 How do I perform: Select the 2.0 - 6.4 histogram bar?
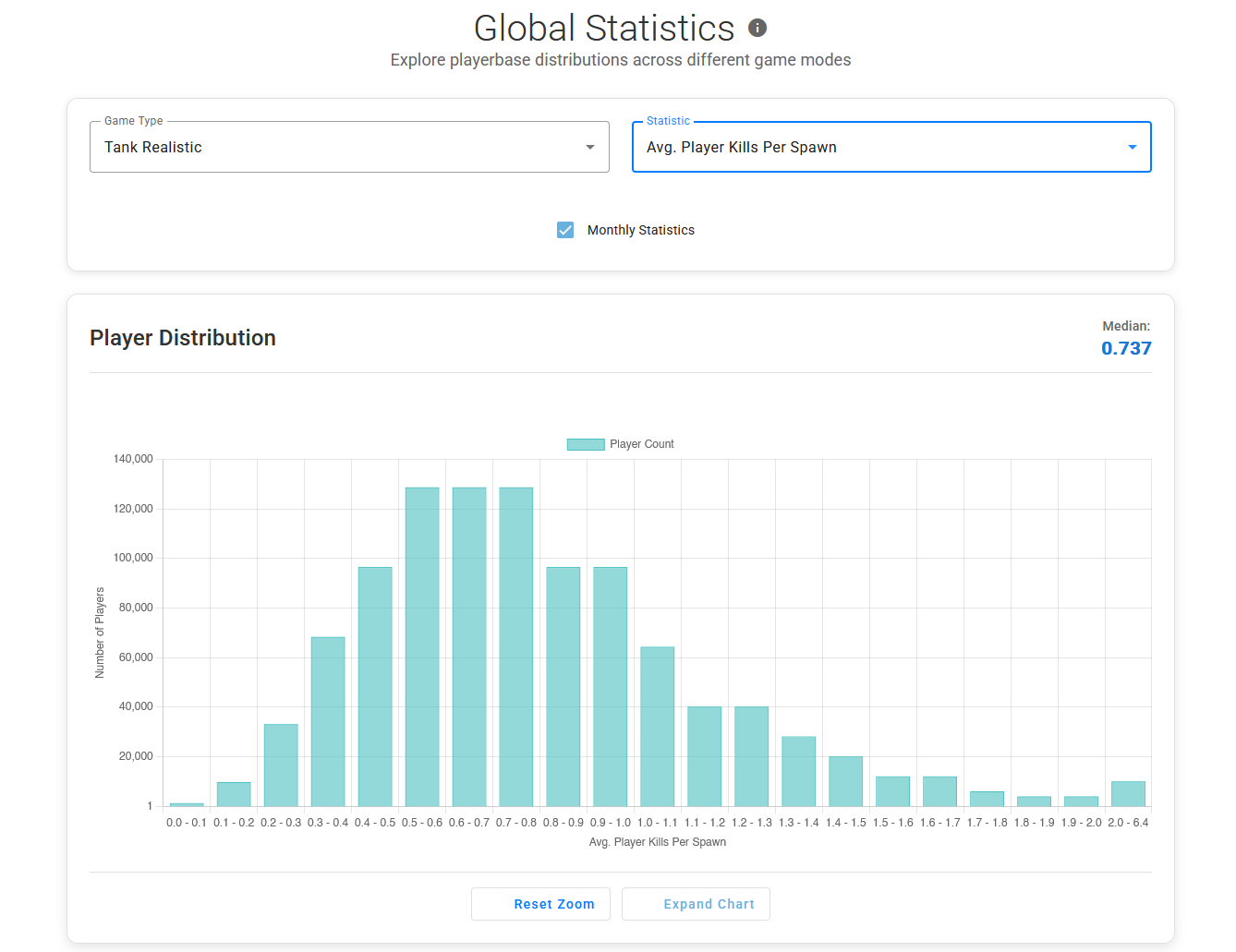[1129, 794]
